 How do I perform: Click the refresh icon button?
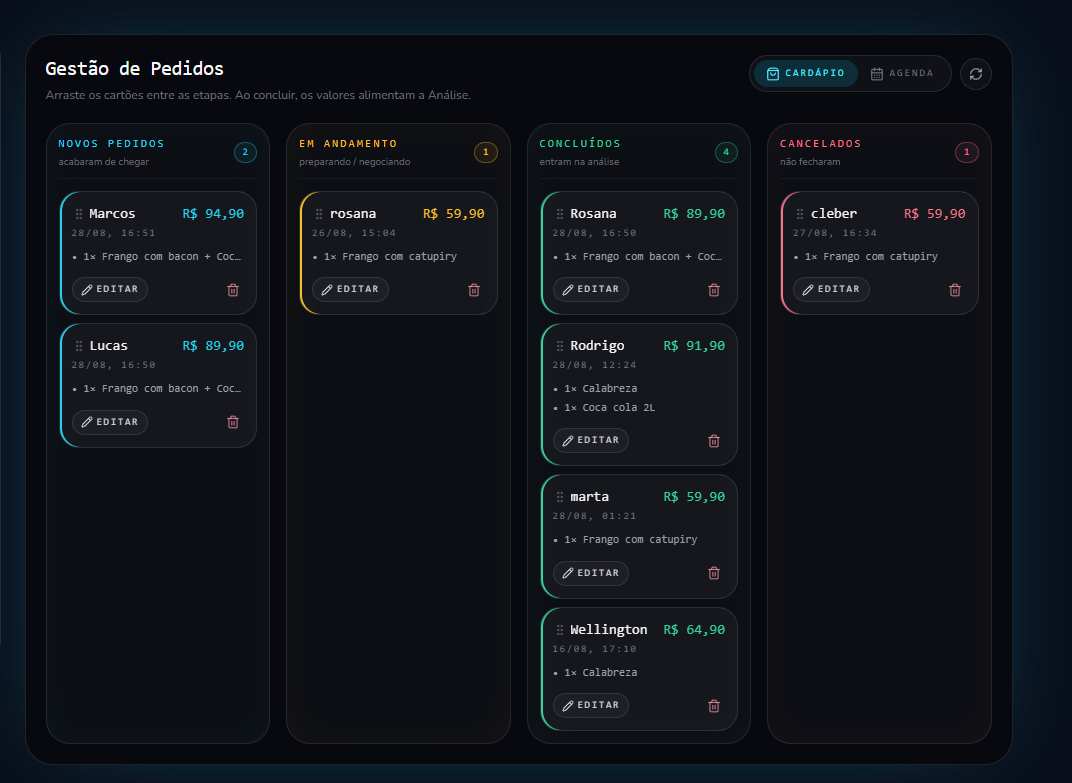[976, 74]
